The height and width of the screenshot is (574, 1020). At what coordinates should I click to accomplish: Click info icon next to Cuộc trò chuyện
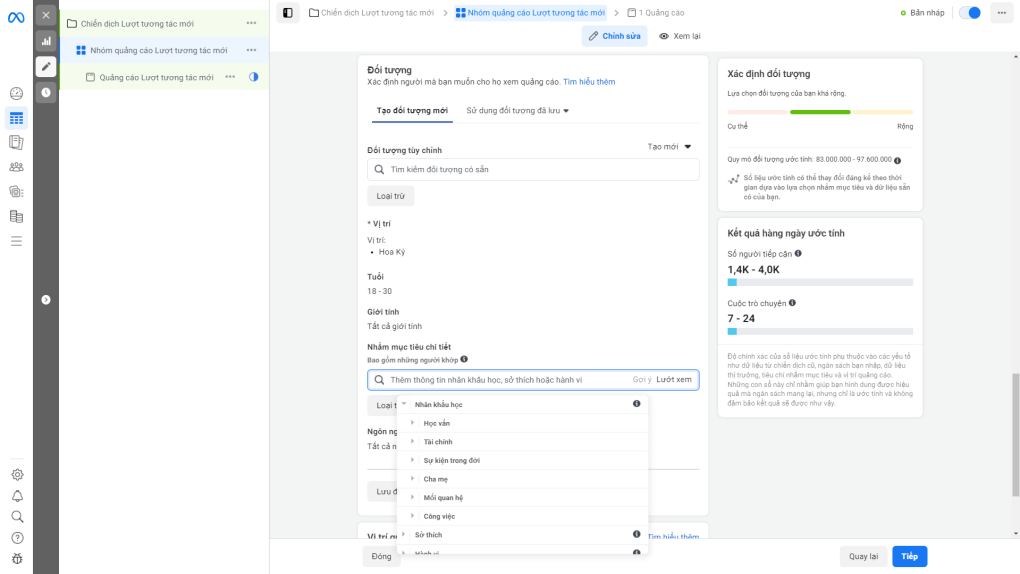click(792, 303)
